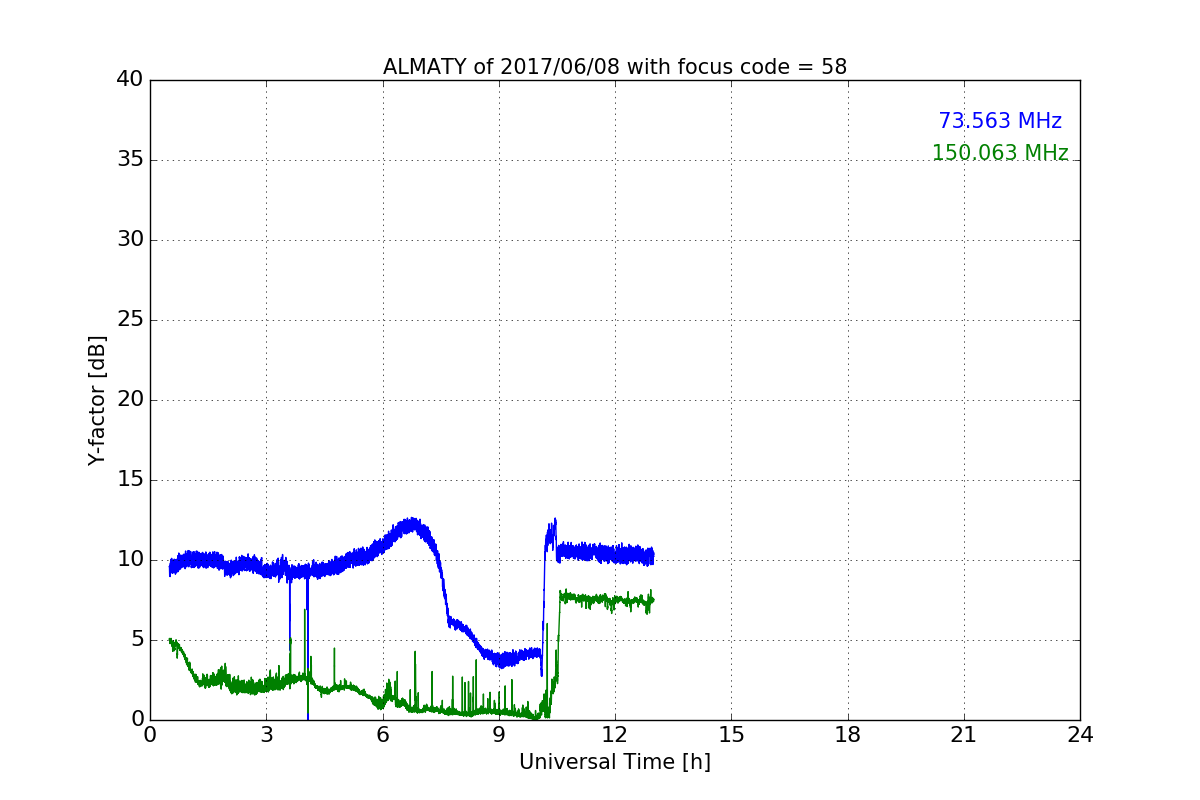Click x-axis tick label 18
Screen dimensions: 1200x800
848,734
